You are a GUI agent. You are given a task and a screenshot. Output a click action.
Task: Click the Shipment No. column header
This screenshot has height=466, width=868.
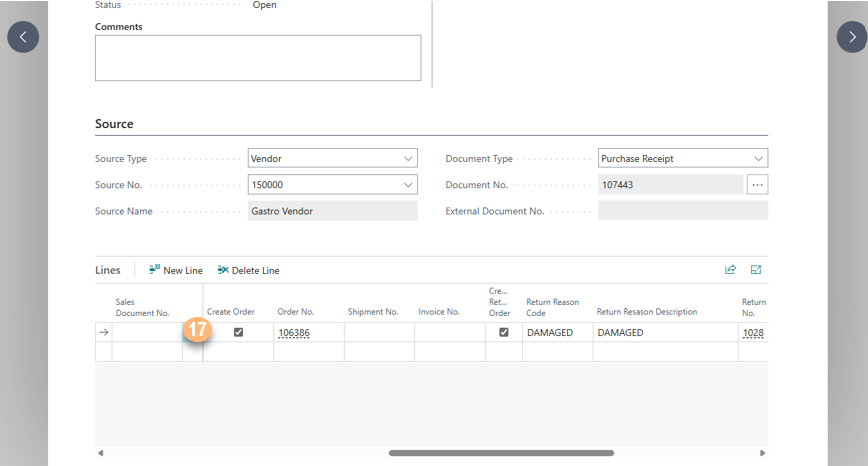(373, 312)
